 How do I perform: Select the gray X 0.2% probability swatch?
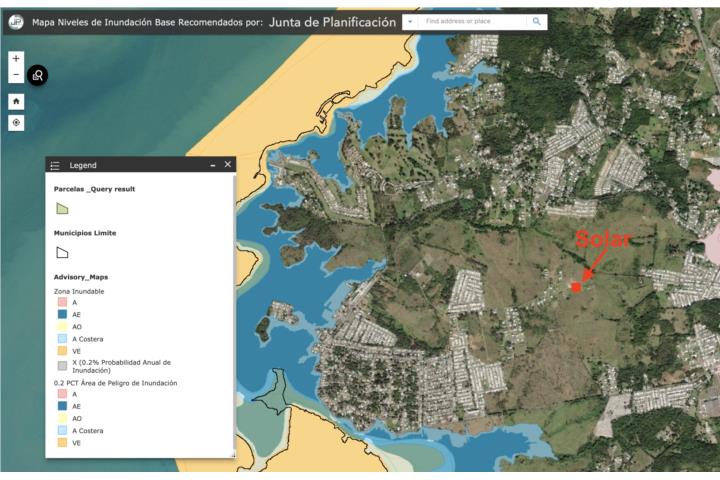pos(62,366)
